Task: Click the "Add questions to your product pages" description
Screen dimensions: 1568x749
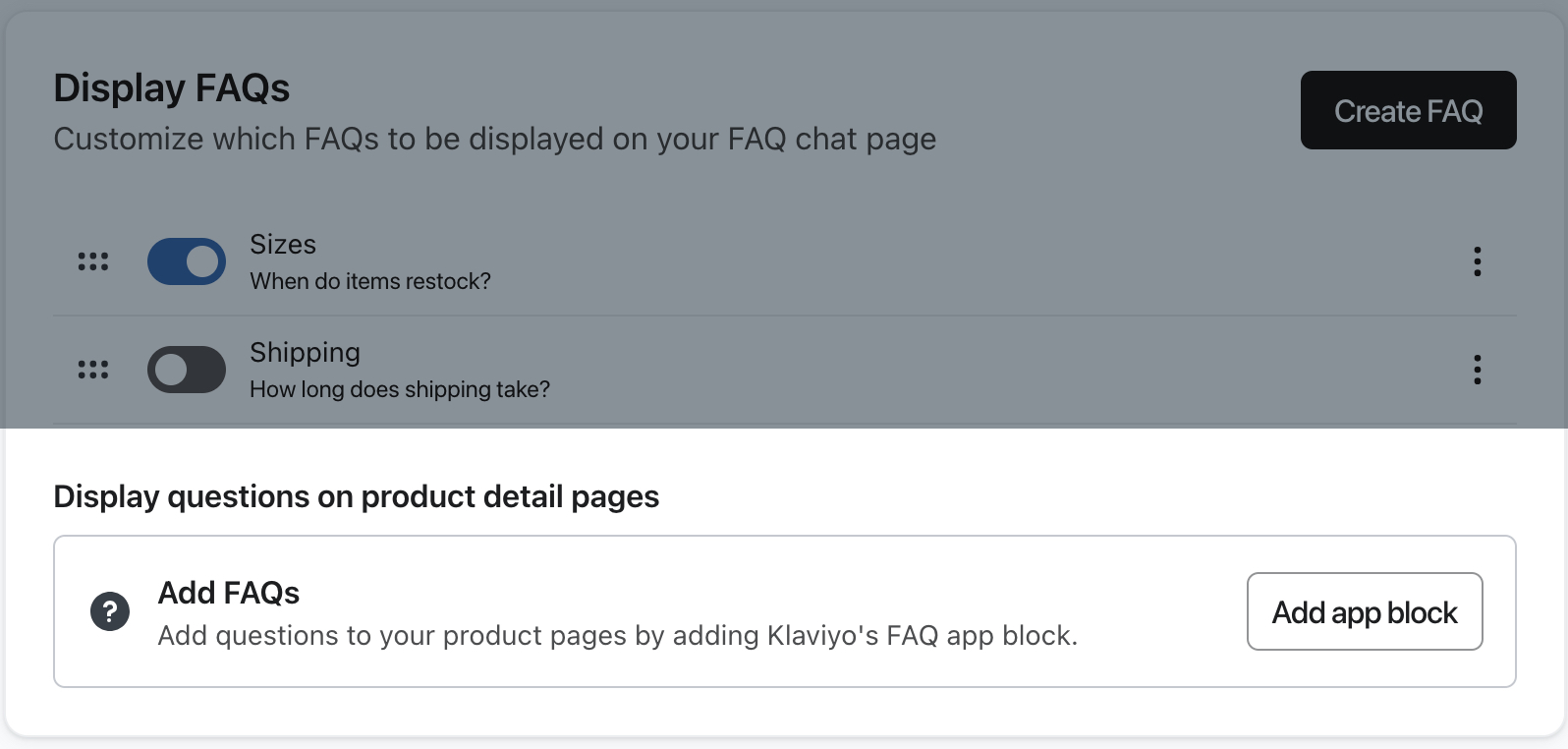Action: click(x=617, y=636)
